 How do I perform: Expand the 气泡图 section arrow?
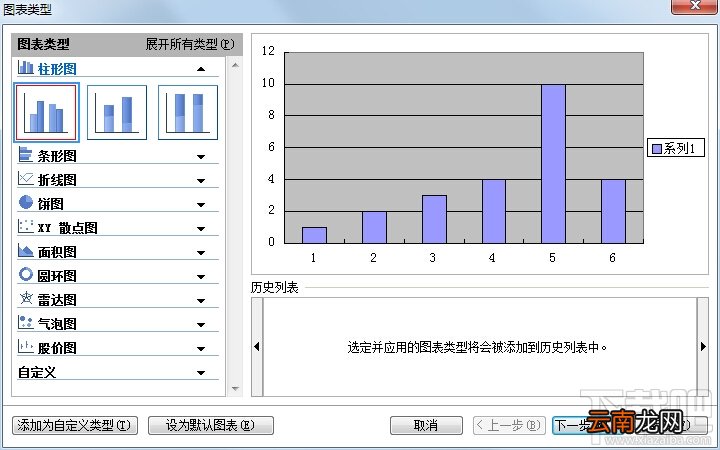(201, 325)
